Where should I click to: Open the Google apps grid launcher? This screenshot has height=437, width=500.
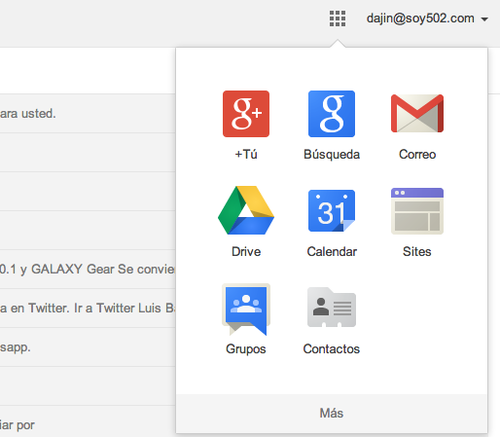337,18
